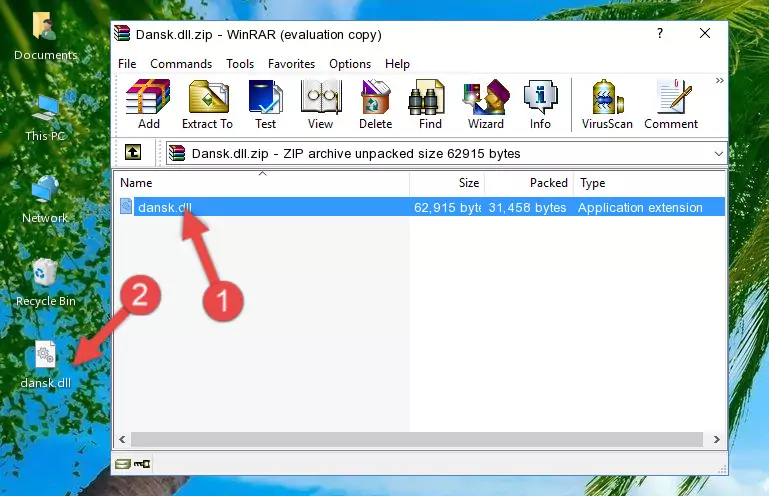The height and width of the screenshot is (496, 769).
Task: Click the WinRAR title bar books icon
Action: tap(122, 33)
